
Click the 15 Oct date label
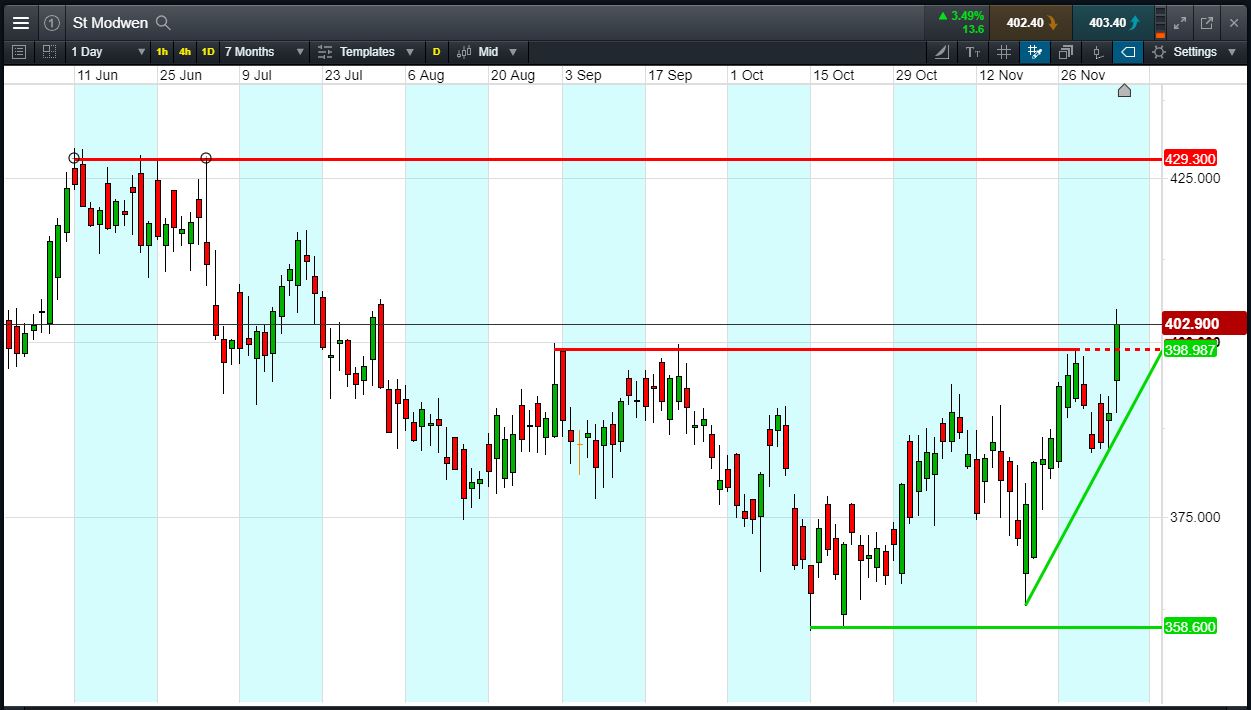[x=834, y=75]
